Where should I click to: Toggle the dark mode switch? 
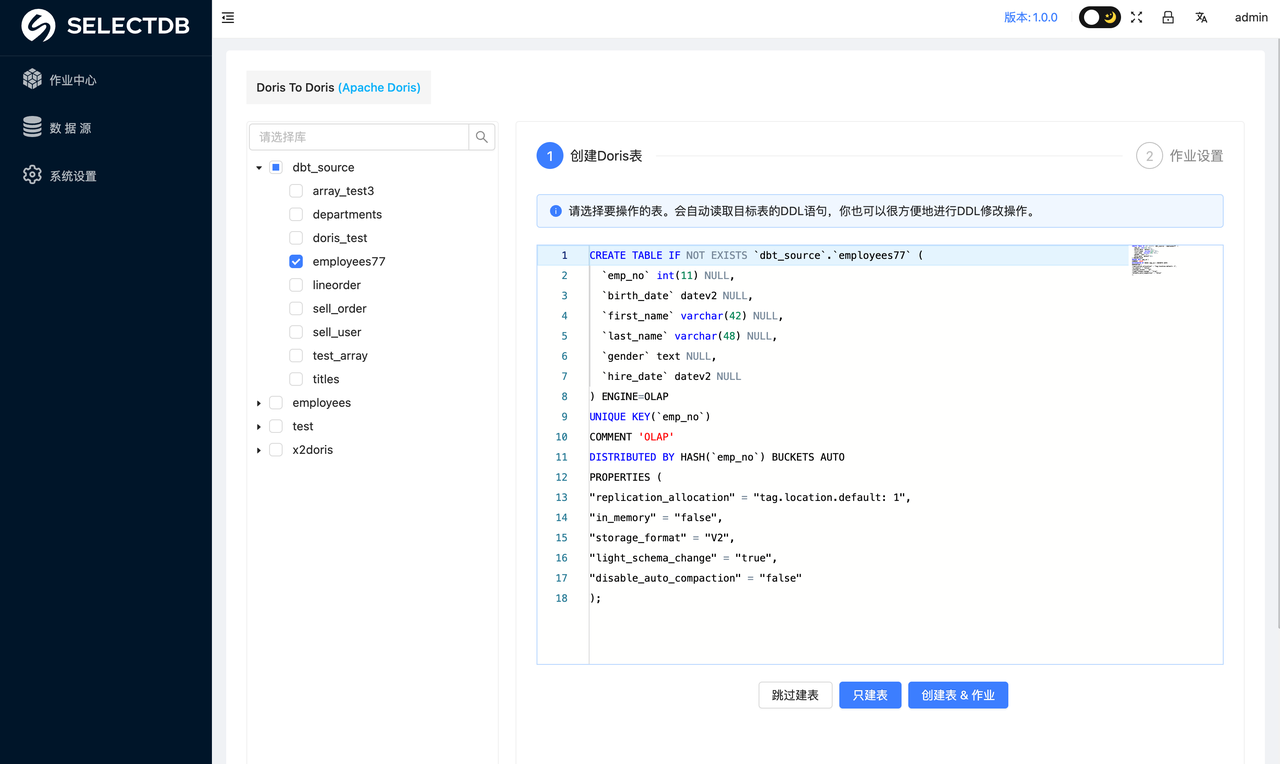click(1099, 17)
